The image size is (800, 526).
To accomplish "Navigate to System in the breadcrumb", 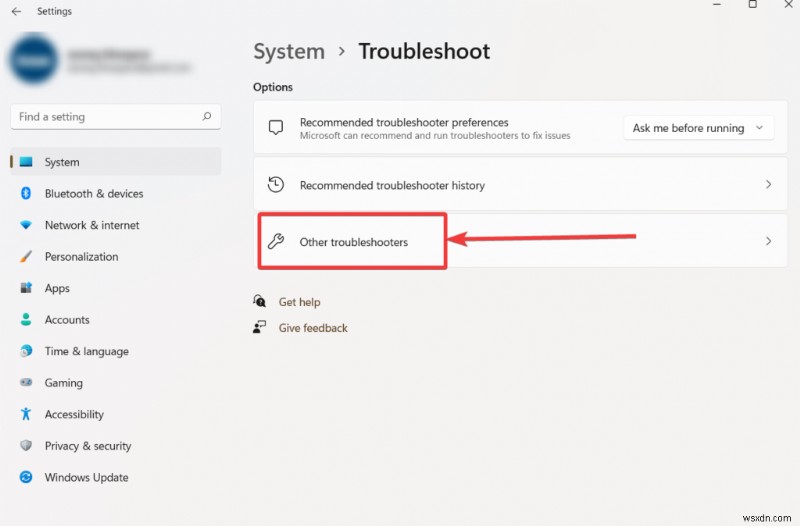I will (289, 52).
